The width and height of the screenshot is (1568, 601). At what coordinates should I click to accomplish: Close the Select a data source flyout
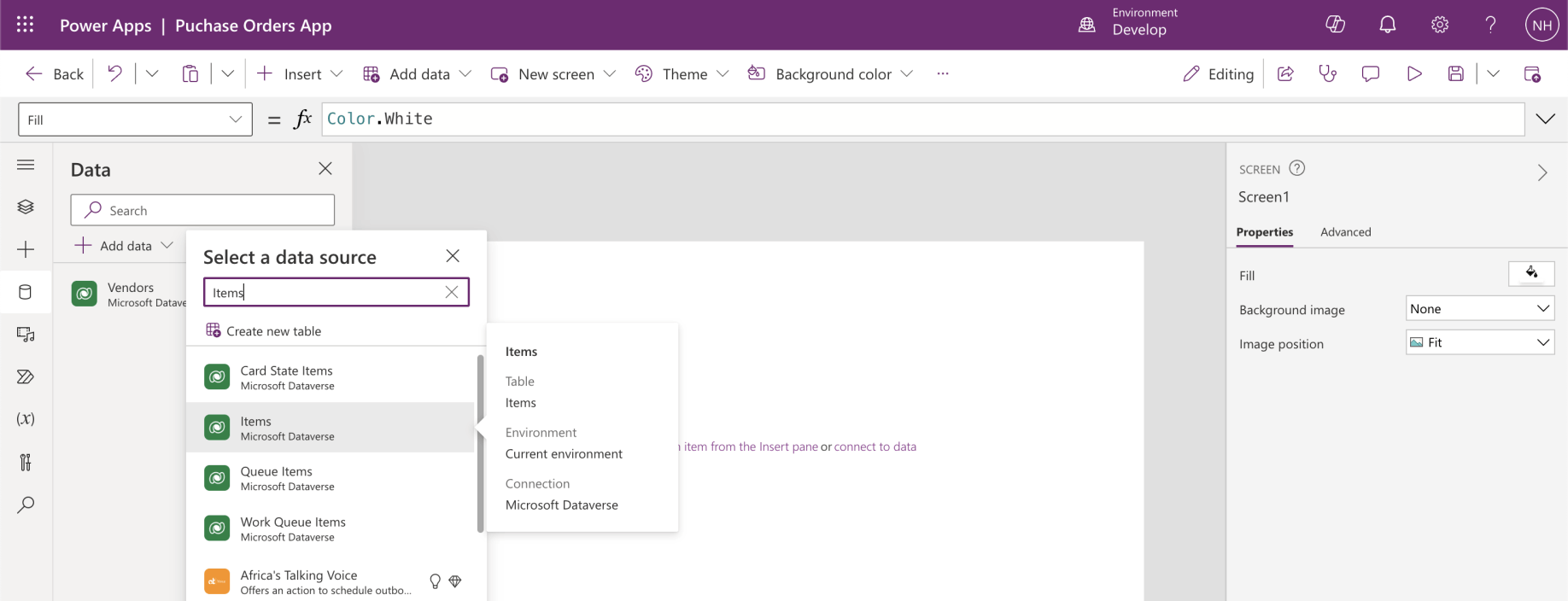click(x=453, y=256)
